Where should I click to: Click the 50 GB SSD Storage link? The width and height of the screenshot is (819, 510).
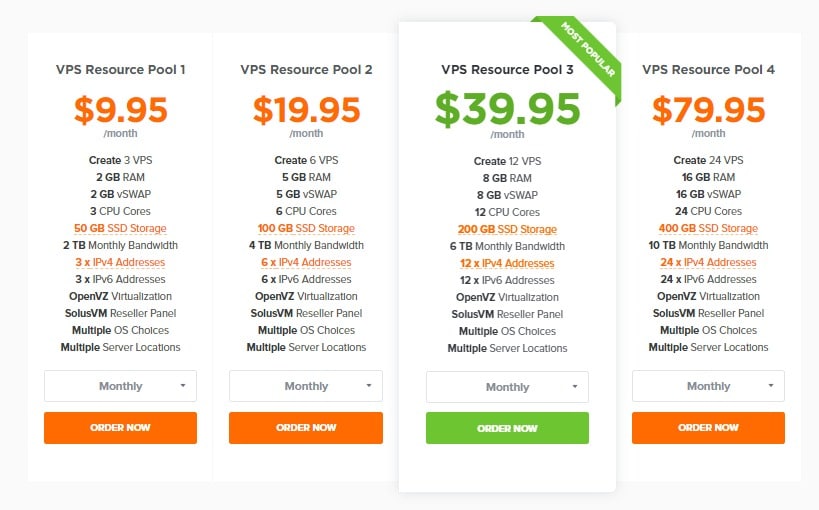(120, 228)
